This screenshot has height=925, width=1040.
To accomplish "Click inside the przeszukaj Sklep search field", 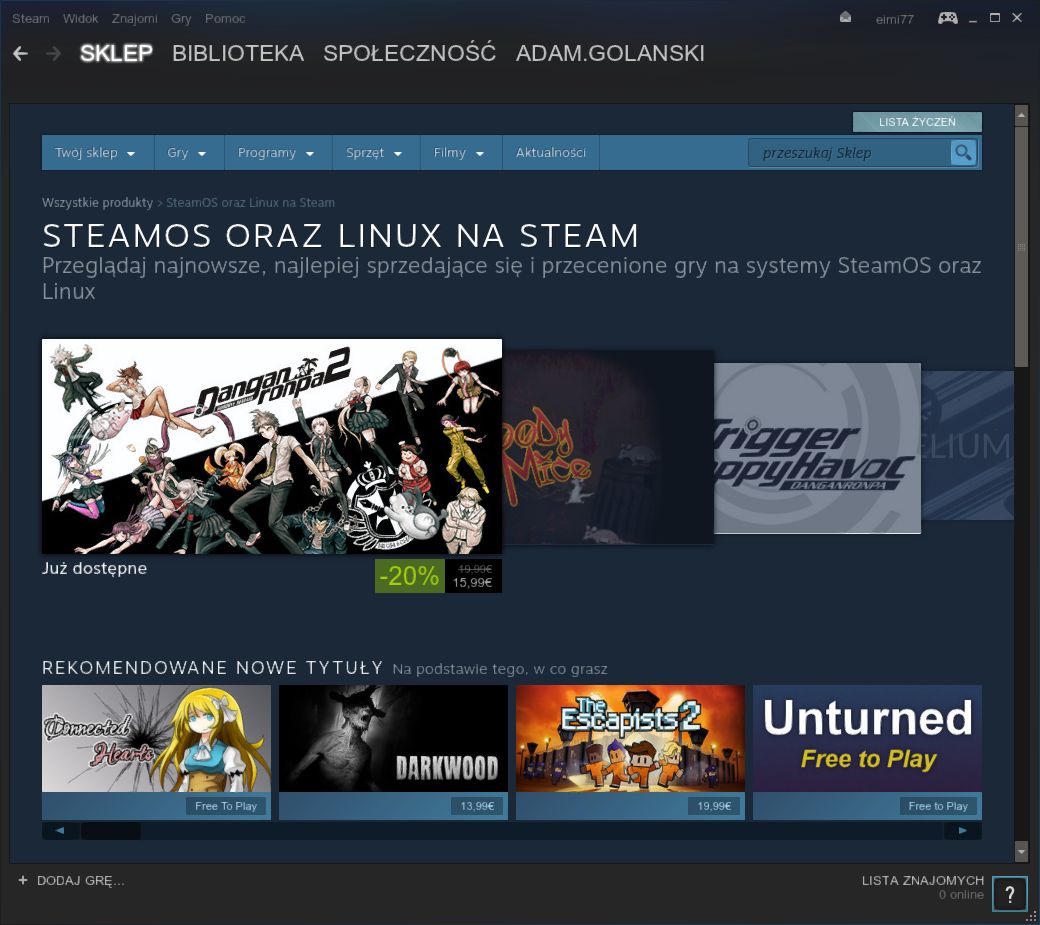I will tap(850, 153).
